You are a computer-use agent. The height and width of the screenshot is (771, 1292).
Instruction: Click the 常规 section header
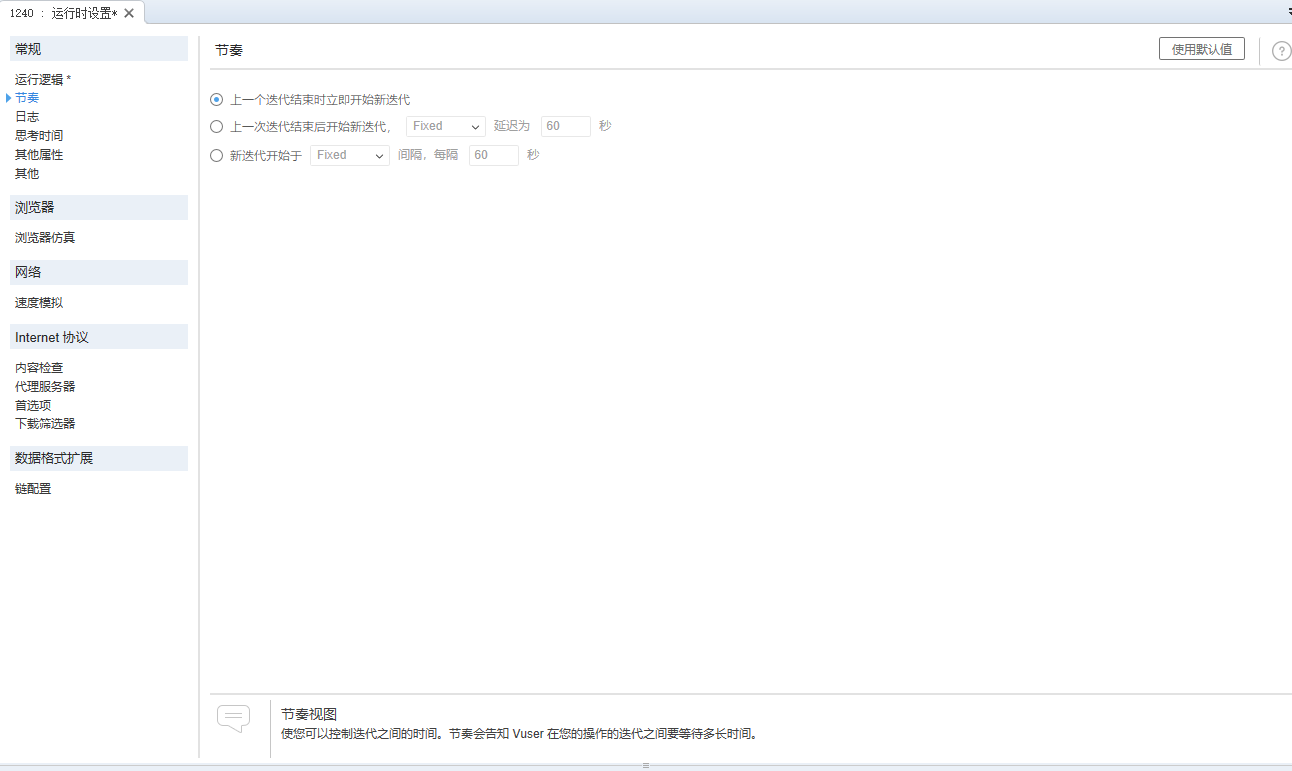[x=99, y=49]
